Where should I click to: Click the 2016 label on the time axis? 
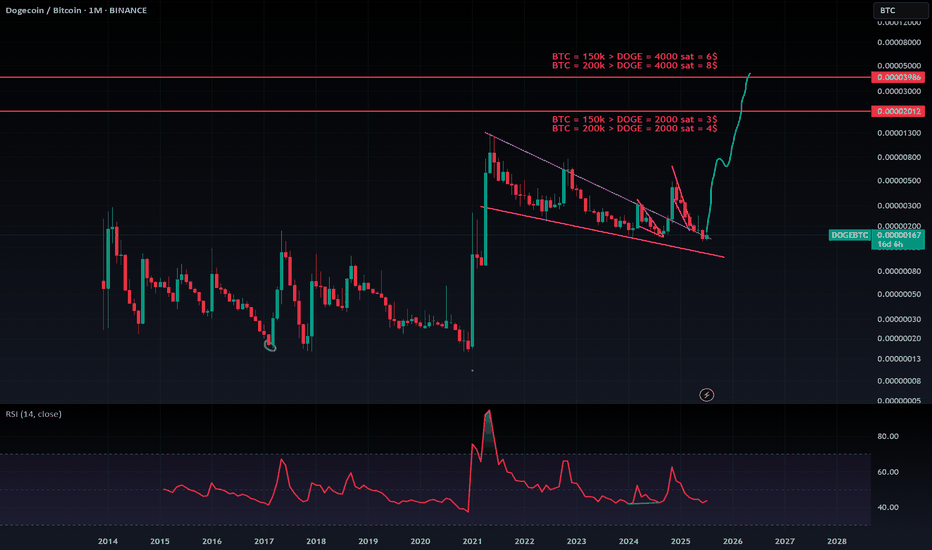point(212,541)
